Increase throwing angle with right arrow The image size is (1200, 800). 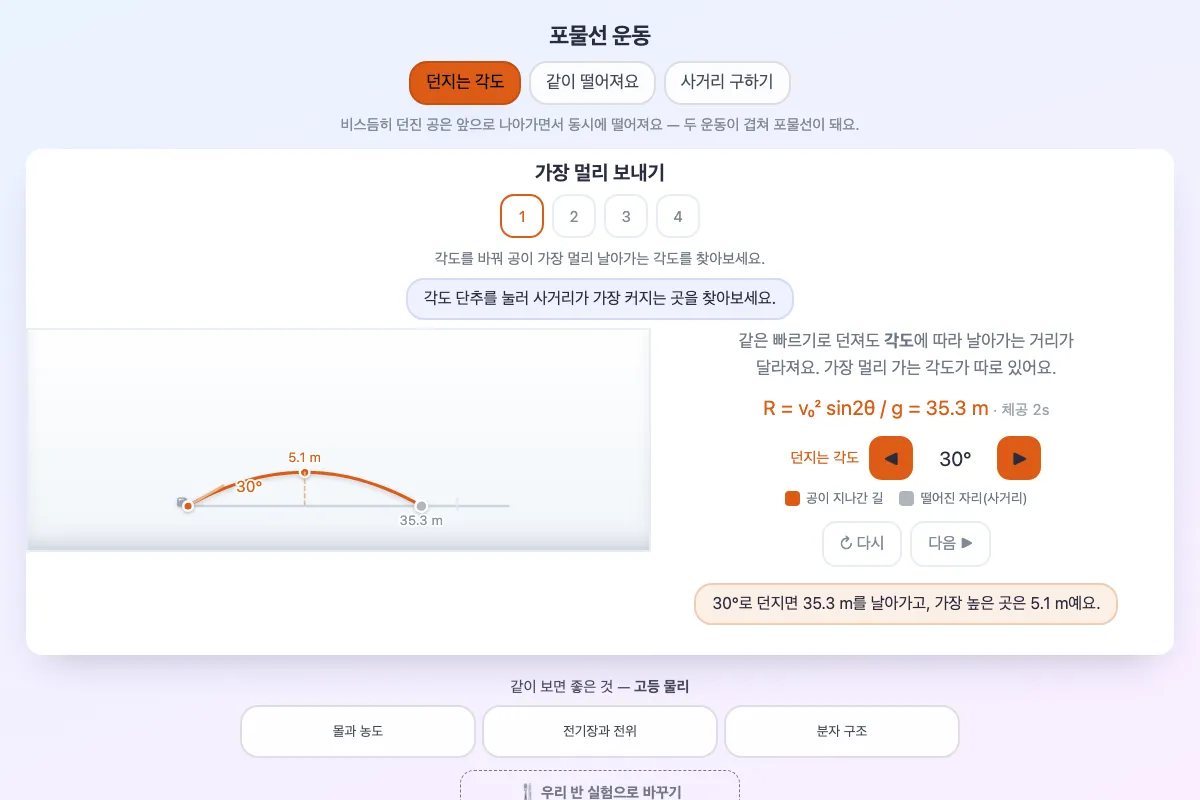(1019, 459)
